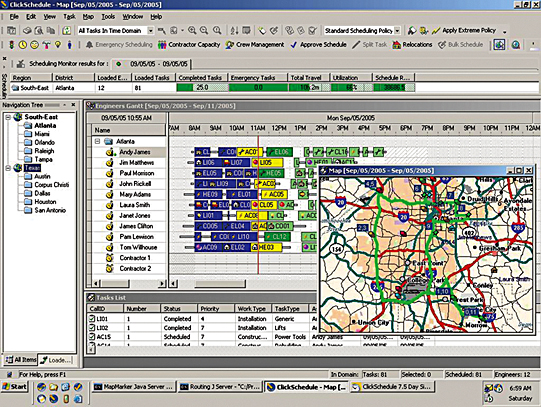This screenshot has width=541, height=407.
Task: Open the Edit menu
Action: pyautogui.click(x=31, y=17)
